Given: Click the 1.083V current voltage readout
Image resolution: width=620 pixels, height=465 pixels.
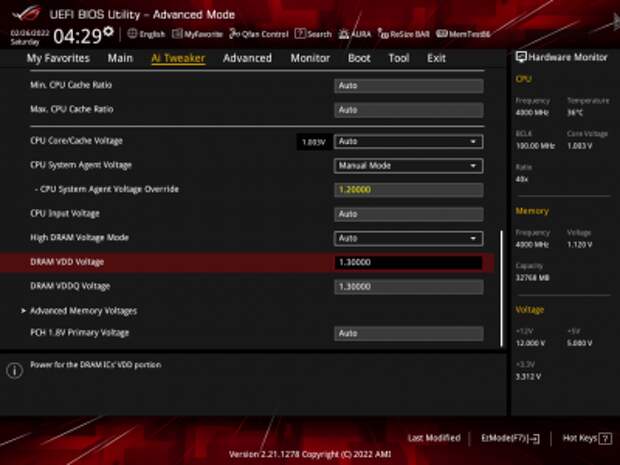Looking at the screenshot, I should [x=314, y=142].
